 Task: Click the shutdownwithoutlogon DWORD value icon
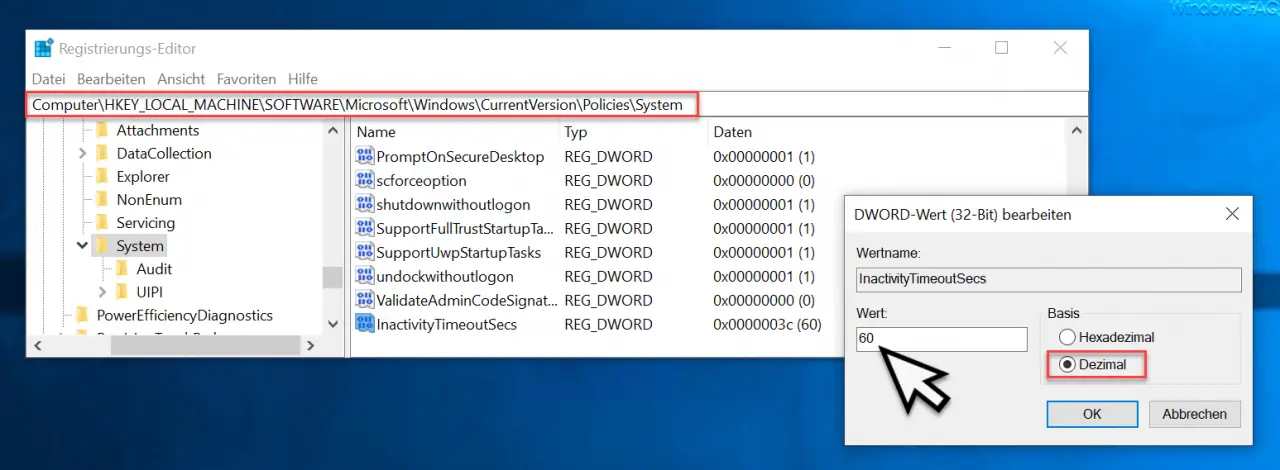coord(364,205)
